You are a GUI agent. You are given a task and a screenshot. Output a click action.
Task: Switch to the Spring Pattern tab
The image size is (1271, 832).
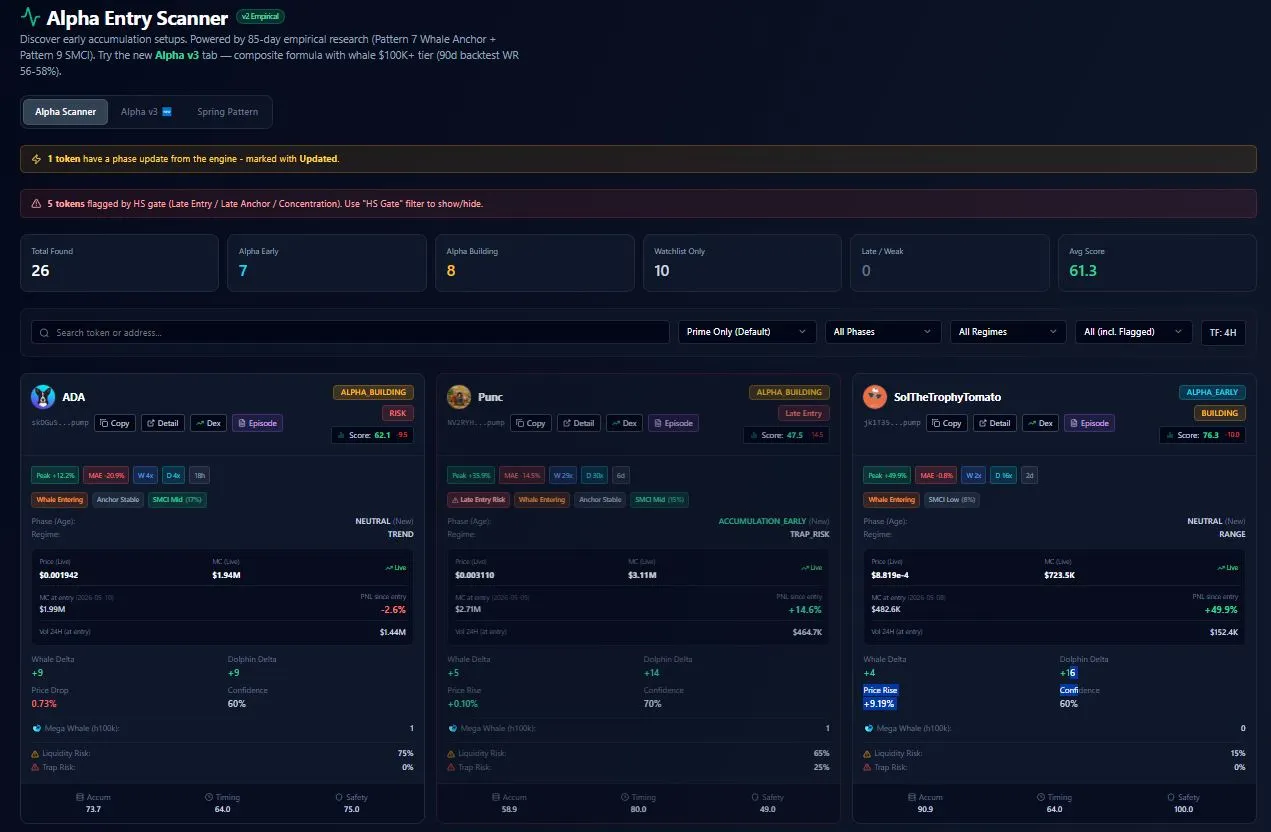[x=227, y=112]
